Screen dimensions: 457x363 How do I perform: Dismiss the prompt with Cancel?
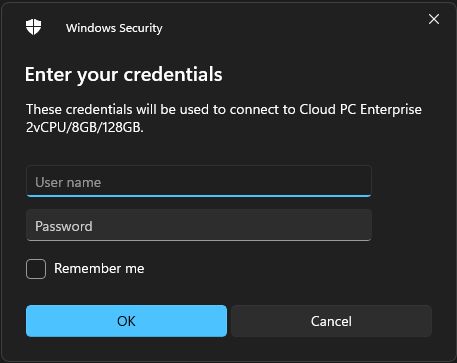click(331, 321)
